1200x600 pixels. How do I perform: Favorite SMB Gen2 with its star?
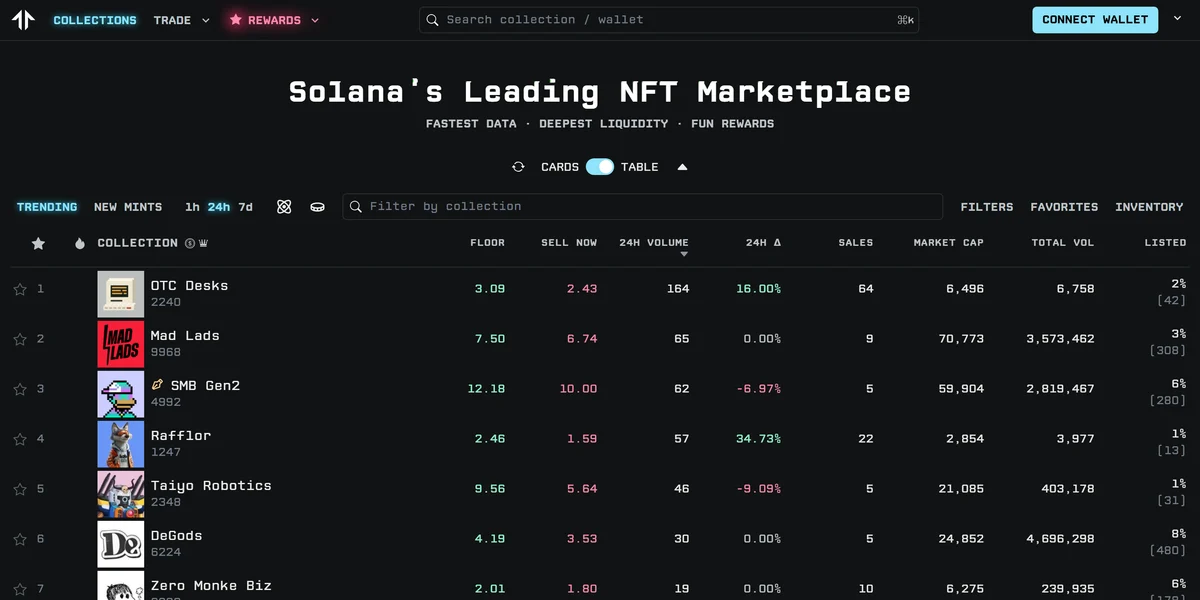[19, 389]
